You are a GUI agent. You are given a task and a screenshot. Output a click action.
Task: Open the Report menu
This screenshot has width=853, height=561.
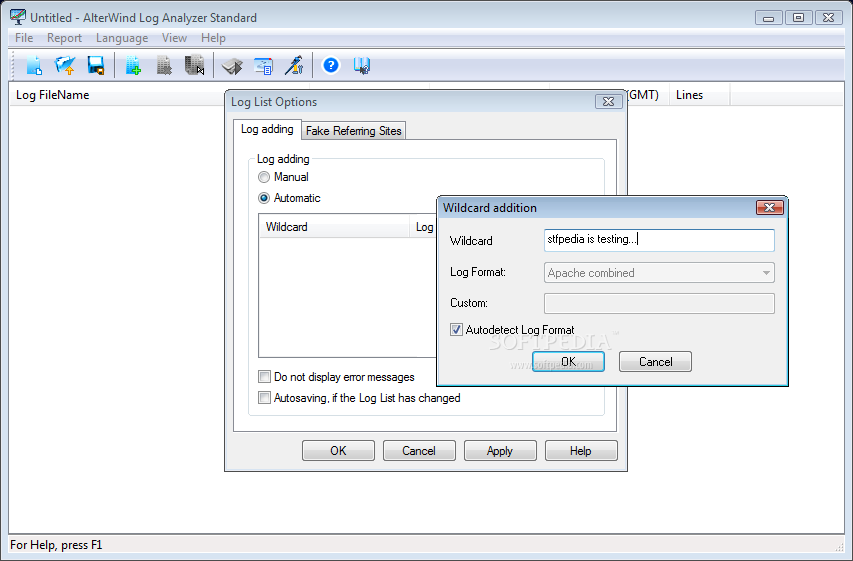click(64, 38)
